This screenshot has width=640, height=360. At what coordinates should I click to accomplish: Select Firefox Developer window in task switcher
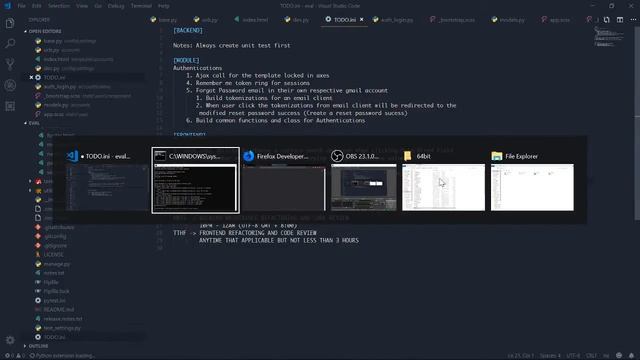[x=284, y=180]
